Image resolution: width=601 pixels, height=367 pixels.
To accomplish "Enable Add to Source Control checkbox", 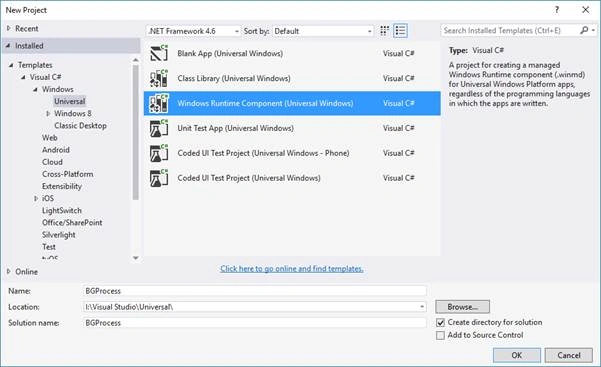I will (x=440, y=336).
